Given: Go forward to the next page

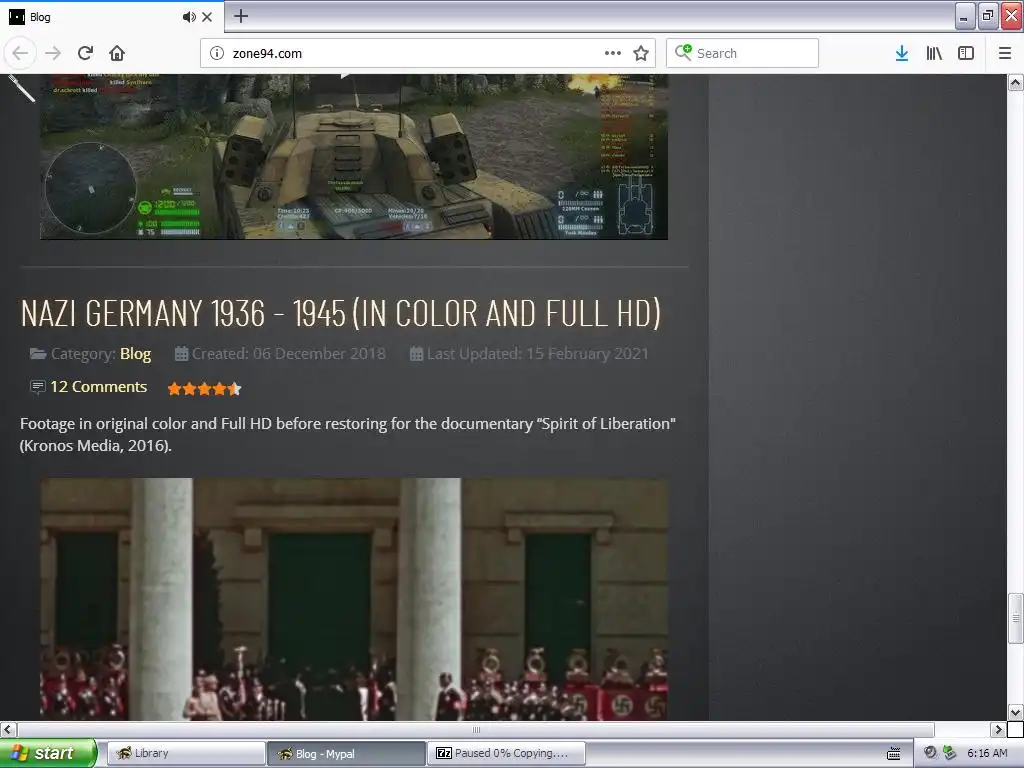Looking at the screenshot, I should pyautogui.click(x=53, y=53).
